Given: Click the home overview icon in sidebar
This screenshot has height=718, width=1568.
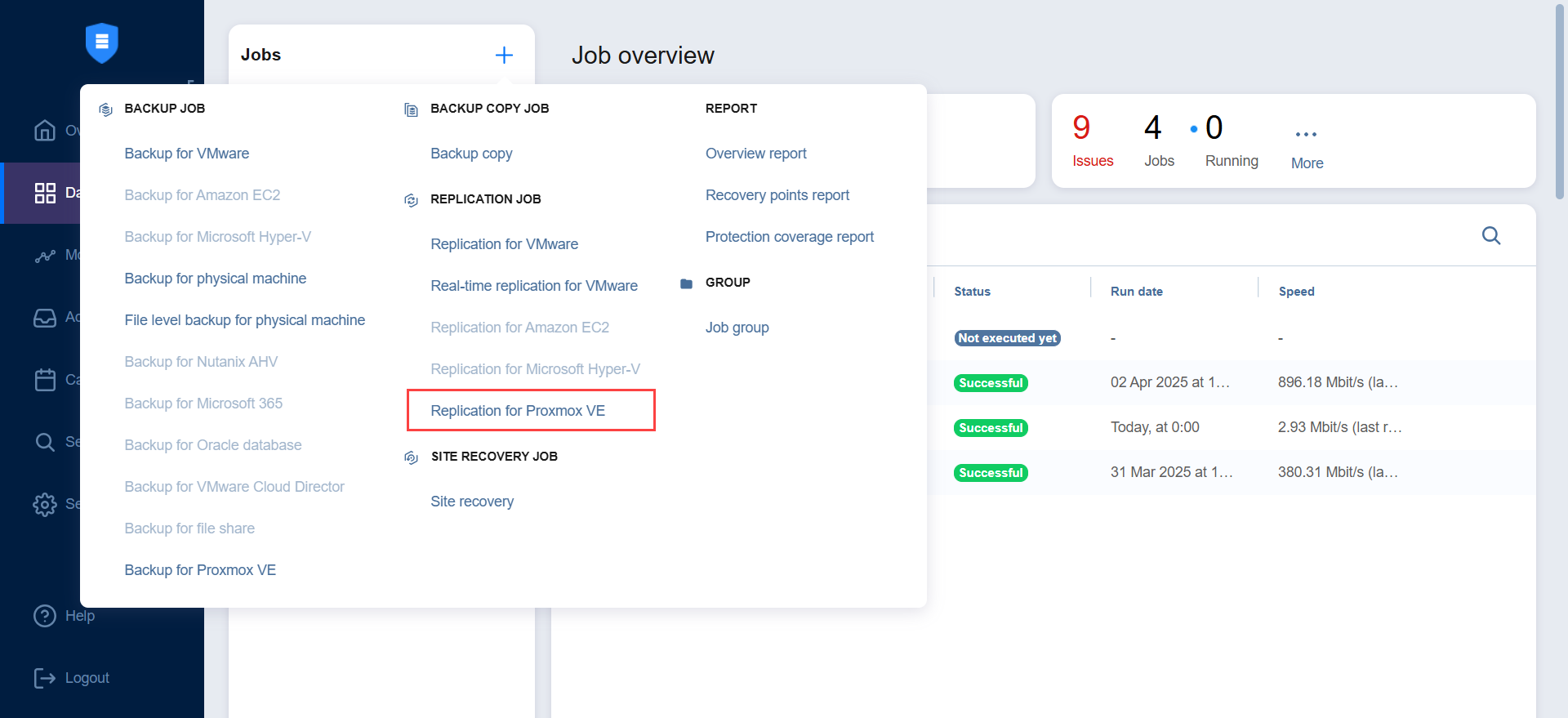Looking at the screenshot, I should pyautogui.click(x=45, y=131).
